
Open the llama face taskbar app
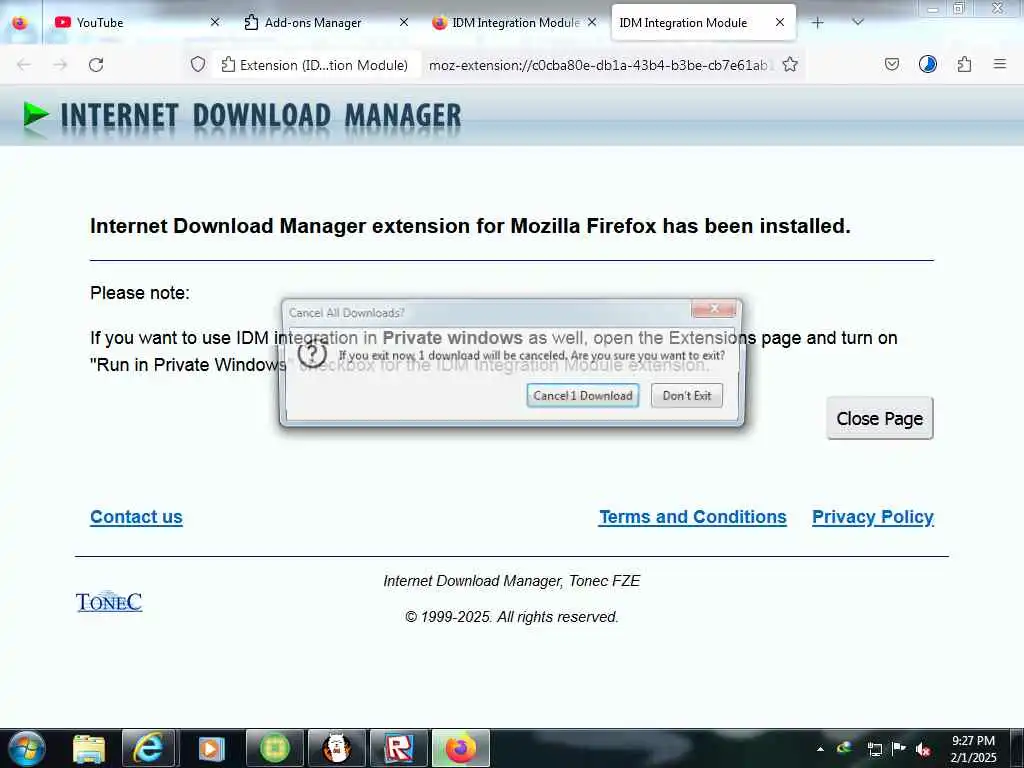(x=337, y=748)
